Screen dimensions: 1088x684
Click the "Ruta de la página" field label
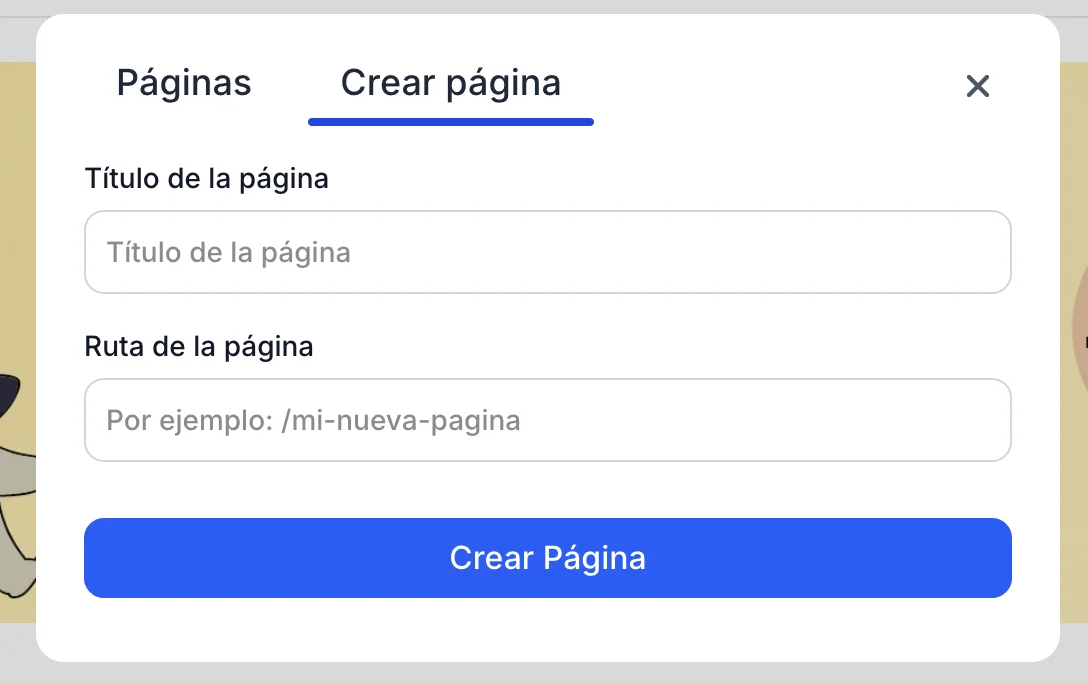tap(199, 347)
